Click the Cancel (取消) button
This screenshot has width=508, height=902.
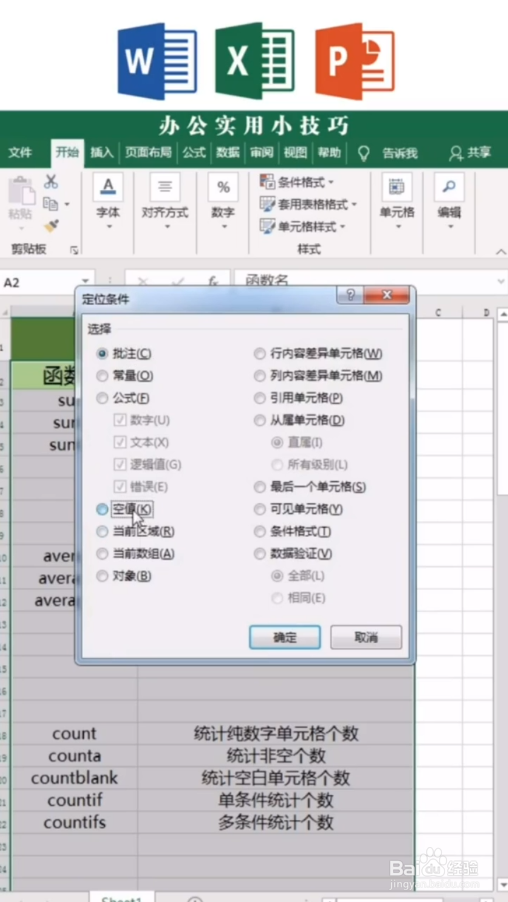366,637
